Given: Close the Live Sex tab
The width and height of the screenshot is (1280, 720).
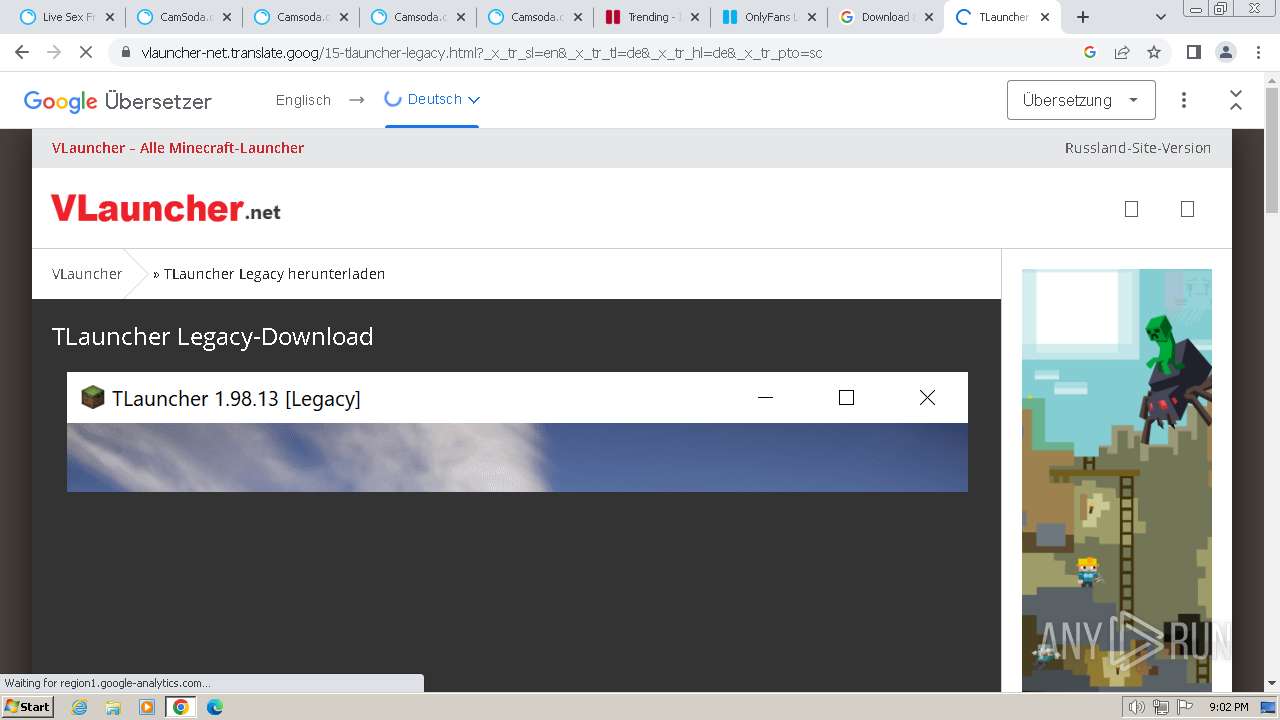Looking at the screenshot, I should coord(110,17).
